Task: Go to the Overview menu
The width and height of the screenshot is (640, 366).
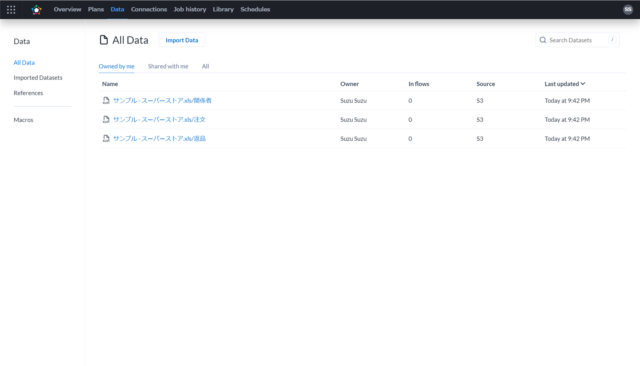Action: [x=67, y=9]
